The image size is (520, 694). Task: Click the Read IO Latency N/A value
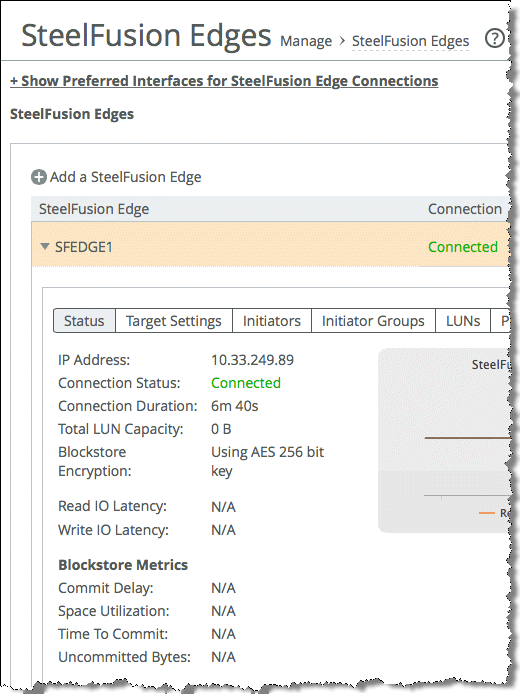(223, 506)
